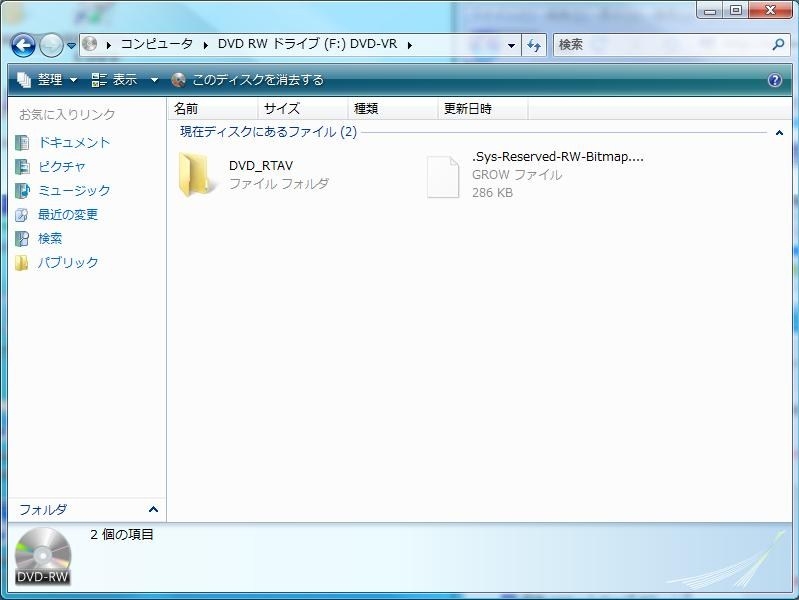This screenshot has width=799, height=600.
Task: Sort by the 種類 column header
Action: click(392, 109)
